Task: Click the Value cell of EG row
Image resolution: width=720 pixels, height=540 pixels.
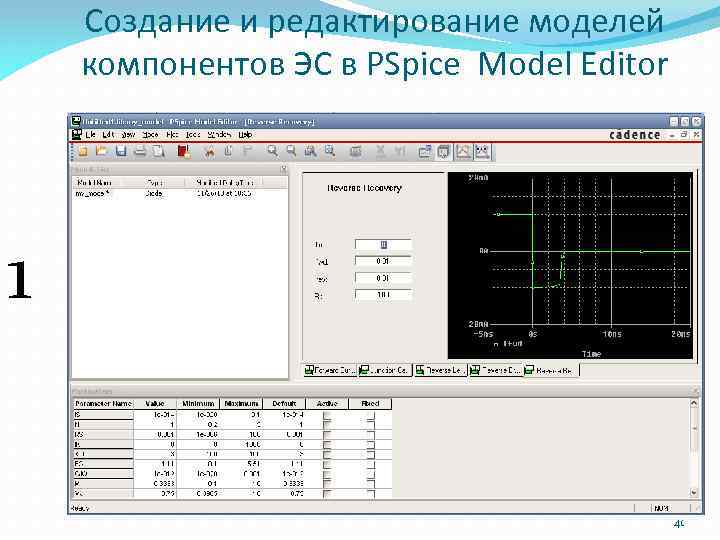Action: click(155, 464)
